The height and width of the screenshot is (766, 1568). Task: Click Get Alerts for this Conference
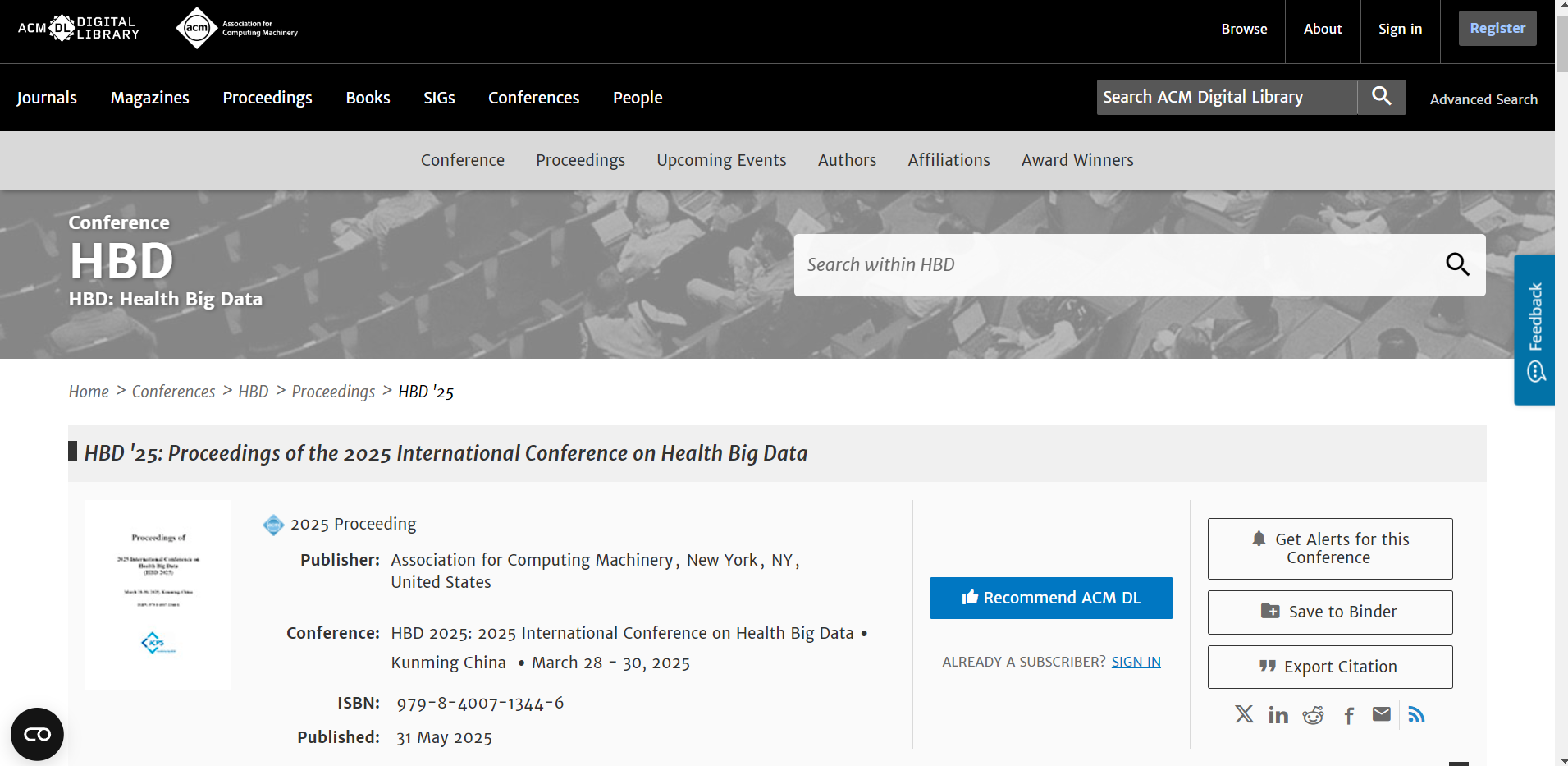coord(1330,548)
